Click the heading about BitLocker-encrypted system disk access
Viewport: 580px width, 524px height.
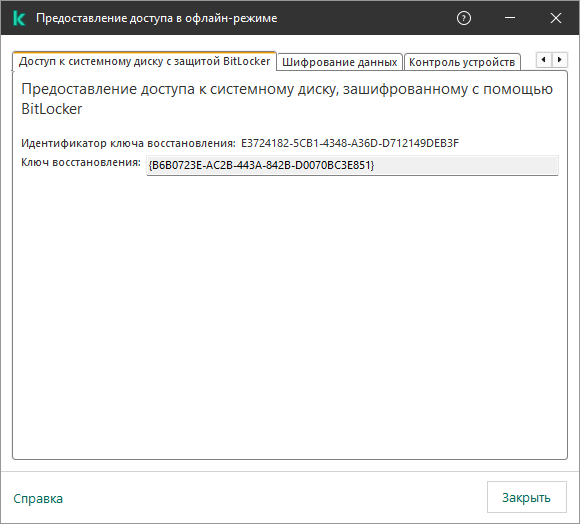[x=287, y=99]
